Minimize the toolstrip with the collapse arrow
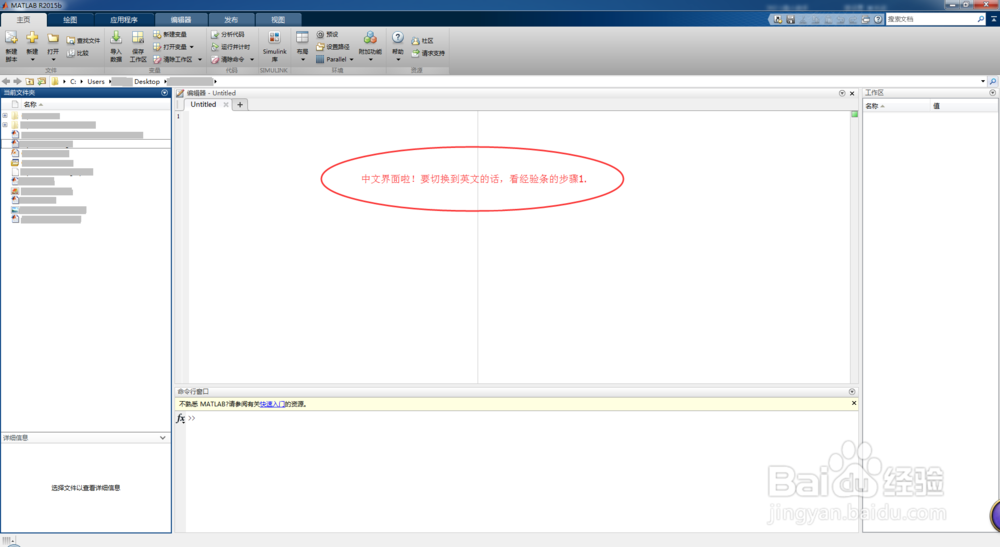Viewport: 1000px width, 547px height. (994, 19)
